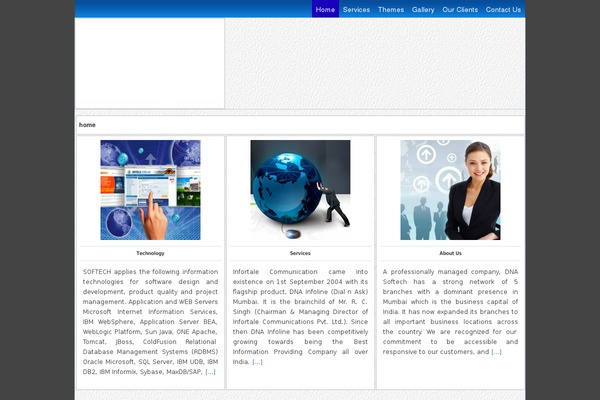
Task: Open the Home menu item
Action: click(x=325, y=9)
